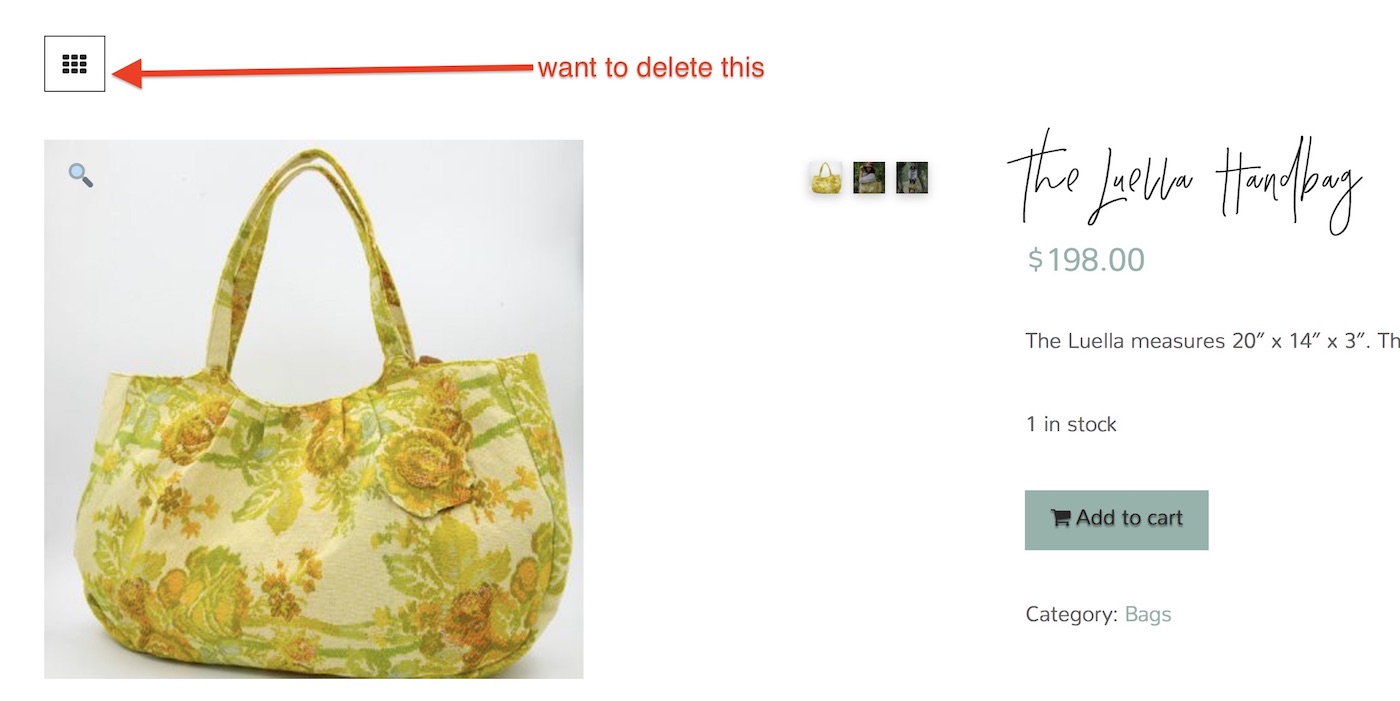
Task: Click the '1 in stock' text
Action: tap(1071, 424)
